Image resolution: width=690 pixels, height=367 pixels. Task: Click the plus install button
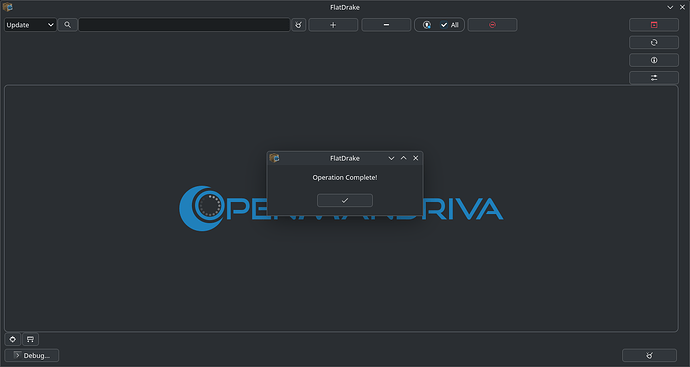click(333, 25)
